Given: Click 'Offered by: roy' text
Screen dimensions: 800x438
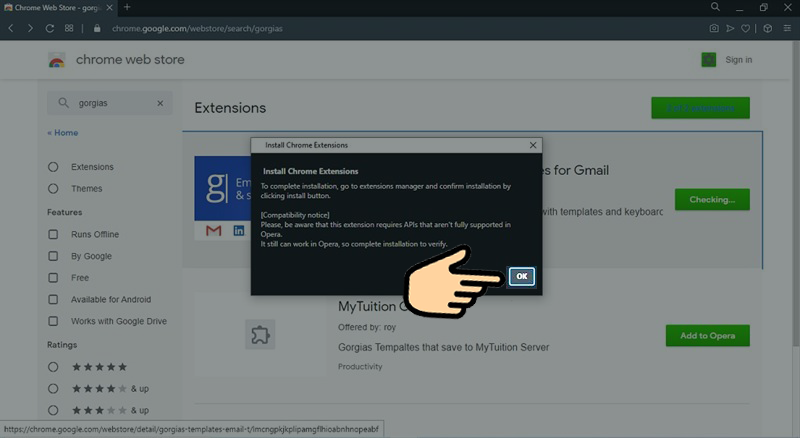Looking at the screenshot, I should click(366, 327).
